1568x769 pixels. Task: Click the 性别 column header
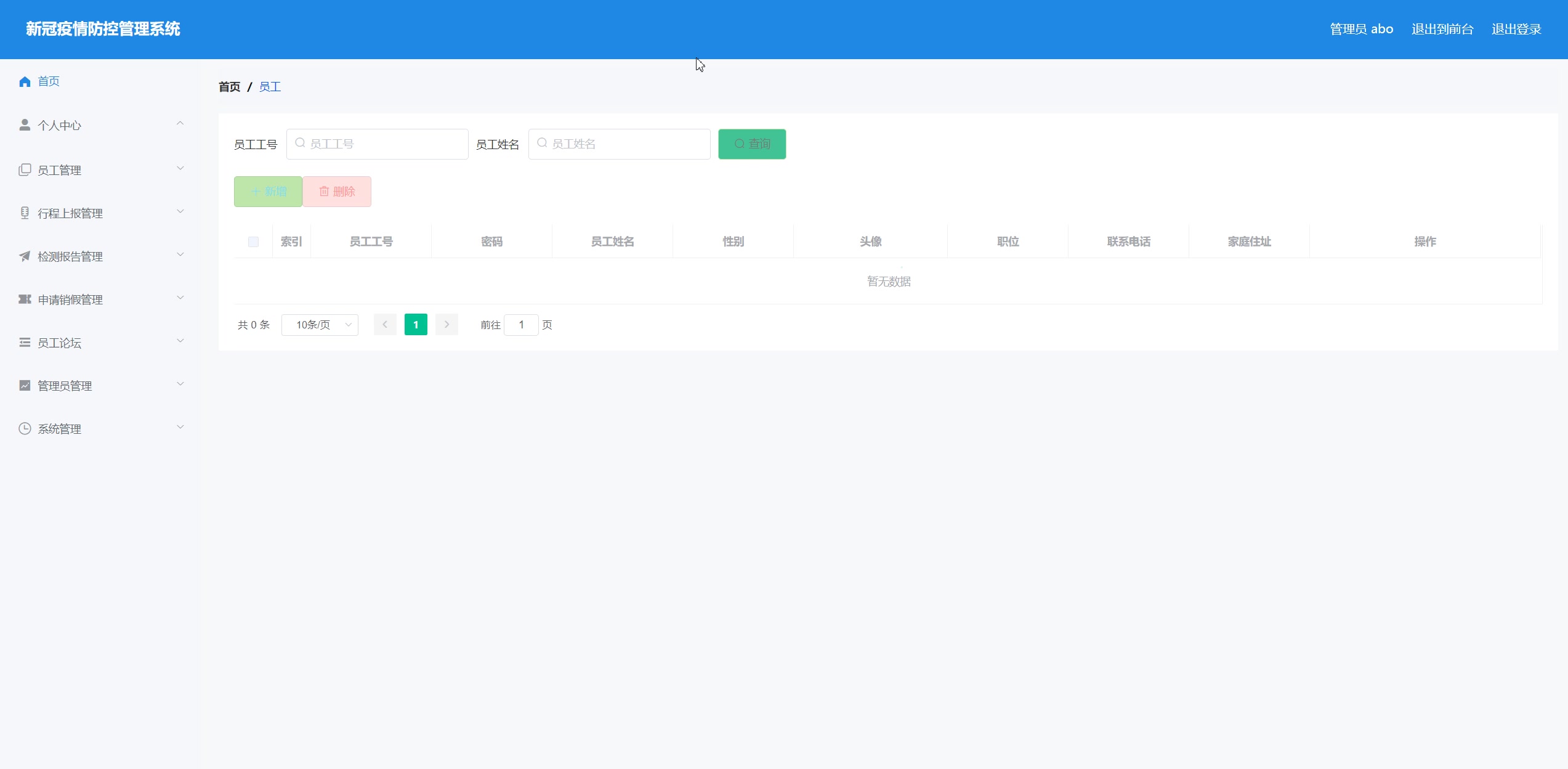[733, 242]
